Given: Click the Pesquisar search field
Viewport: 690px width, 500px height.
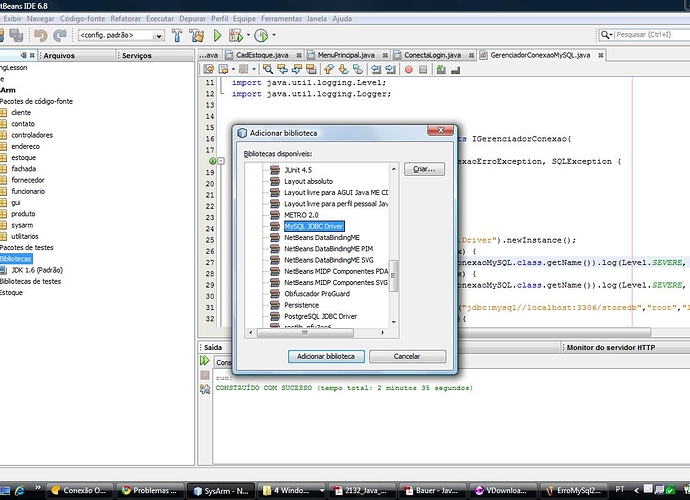Looking at the screenshot, I should [x=651, y=34].
